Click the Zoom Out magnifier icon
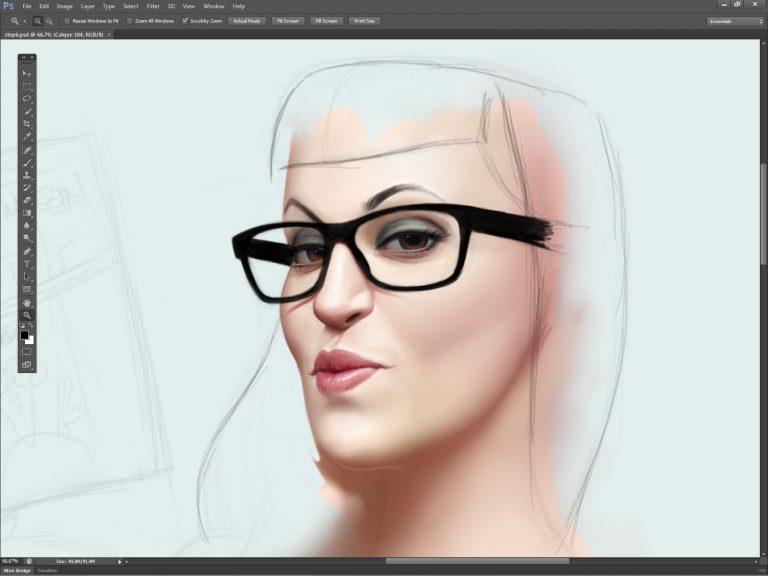The height and width of the screenshot is (576, 768). click(49, 20)
